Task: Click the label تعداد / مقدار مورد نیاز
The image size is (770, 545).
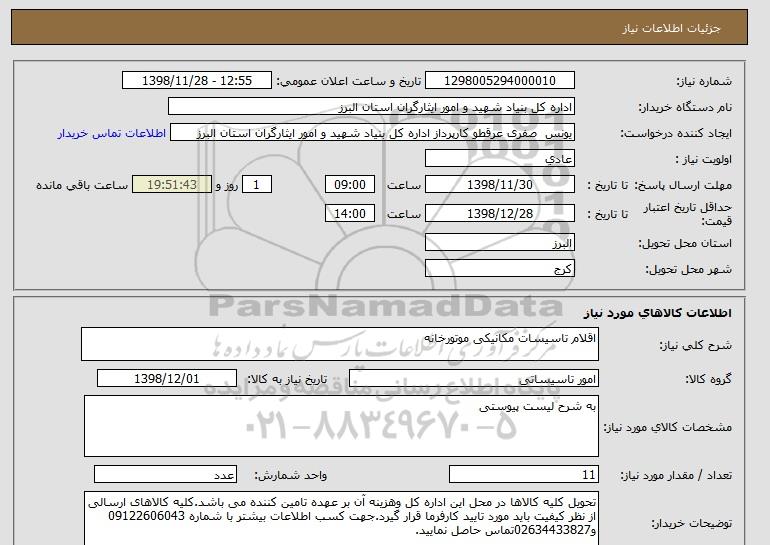Action: [676, 476]
